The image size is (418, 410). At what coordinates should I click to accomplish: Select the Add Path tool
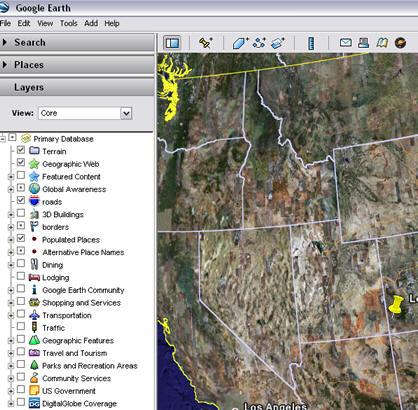(259, 43)
